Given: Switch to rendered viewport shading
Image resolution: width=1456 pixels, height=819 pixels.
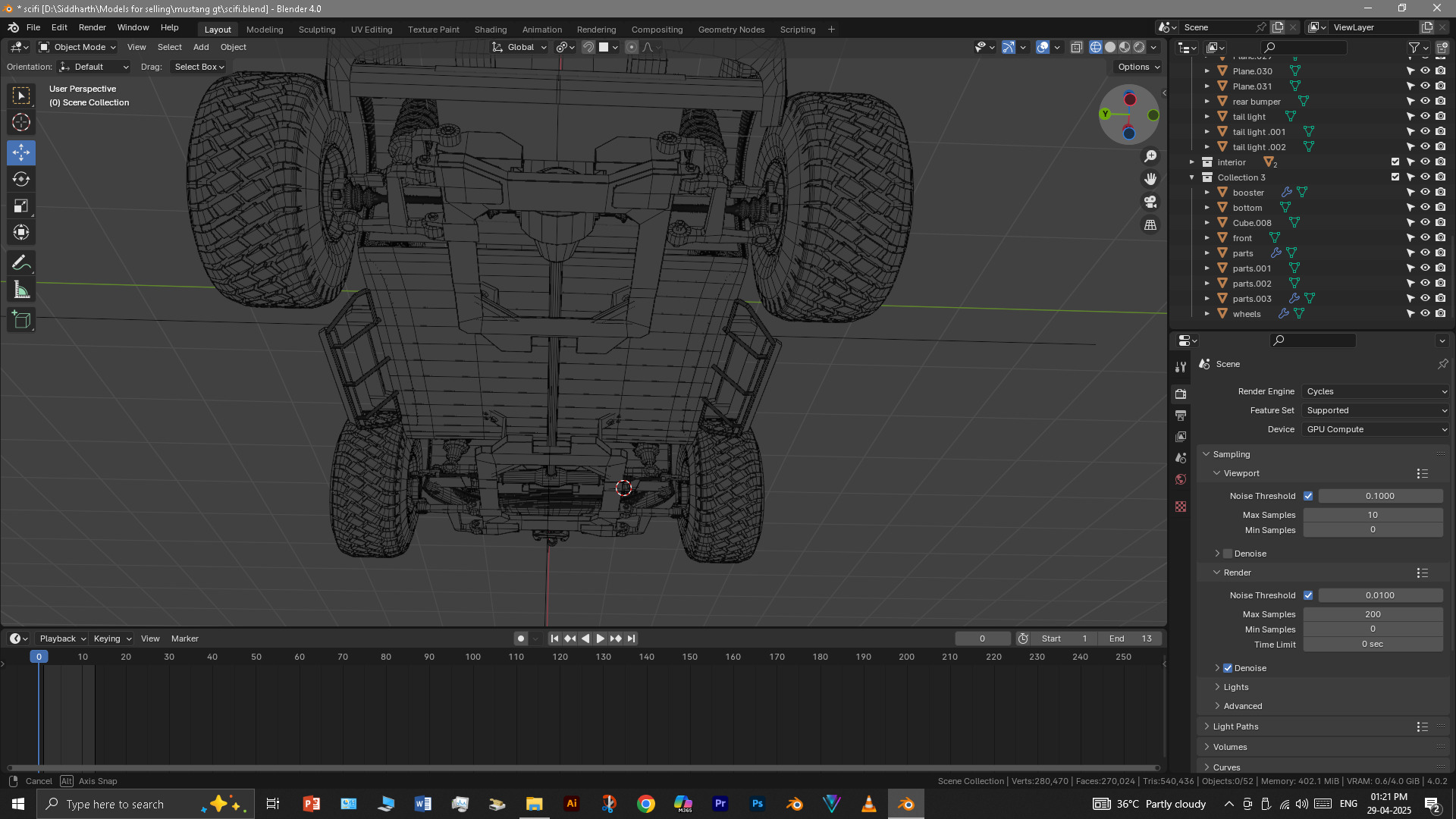Looking at the screenshot, I should pyautogui.click(x=1139, y=47).
